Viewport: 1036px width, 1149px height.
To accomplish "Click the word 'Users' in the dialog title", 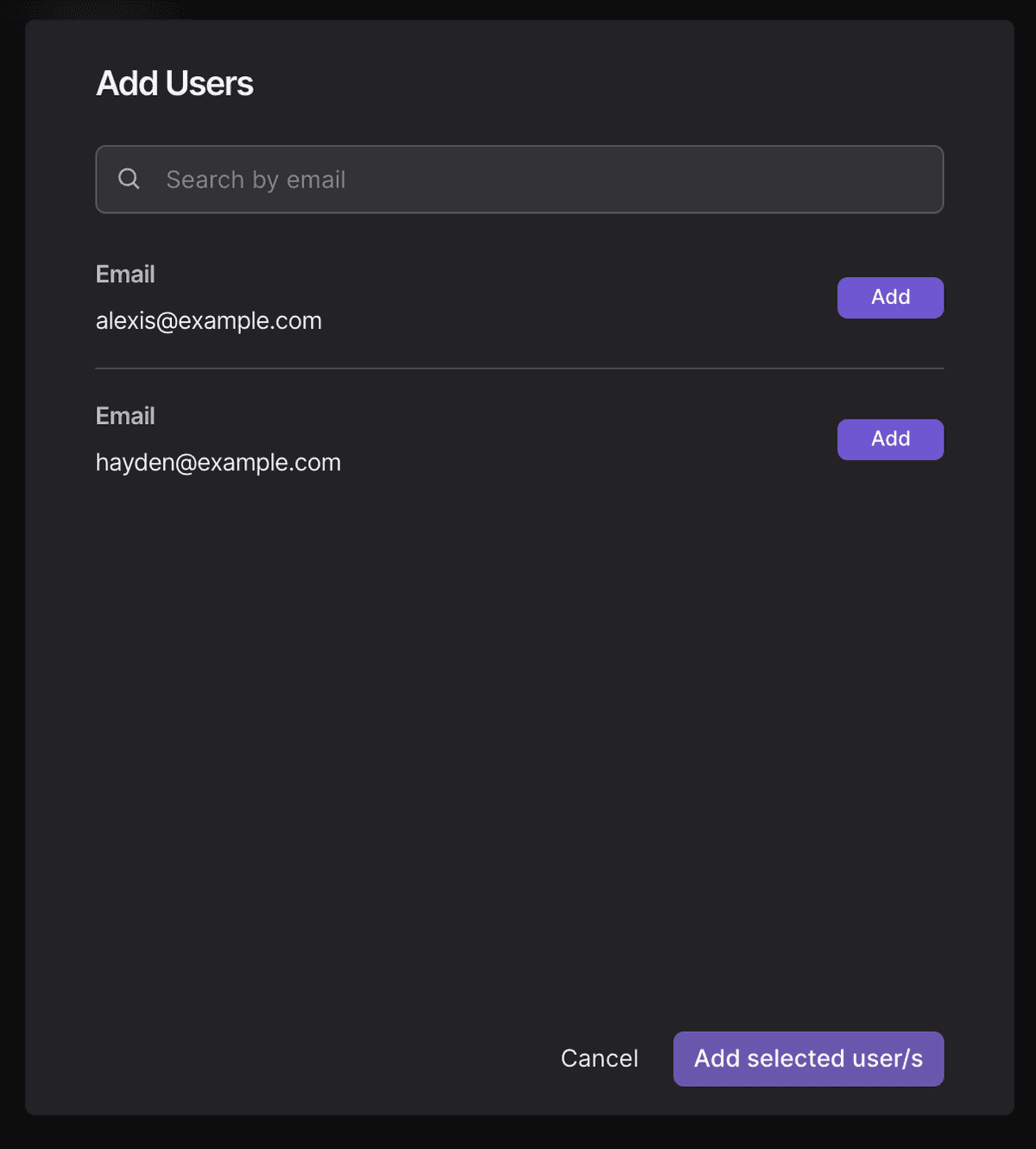I will (209, 84).
